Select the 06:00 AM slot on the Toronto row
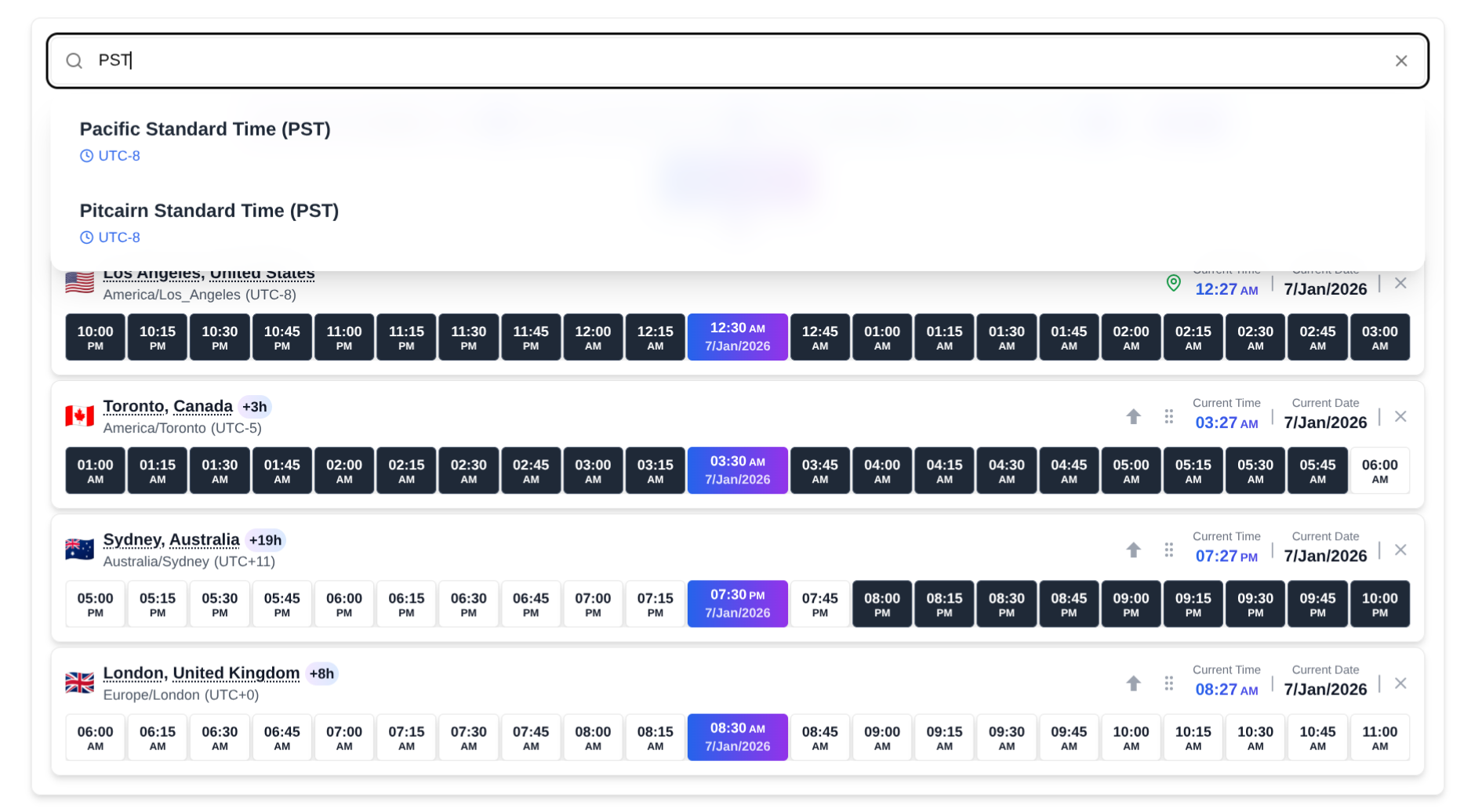Viewport: 1471px width, 812px height. [x=1379, y=470]
